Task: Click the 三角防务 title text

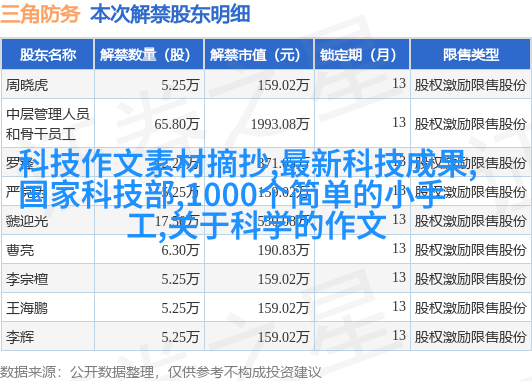Action: (40, 14)
